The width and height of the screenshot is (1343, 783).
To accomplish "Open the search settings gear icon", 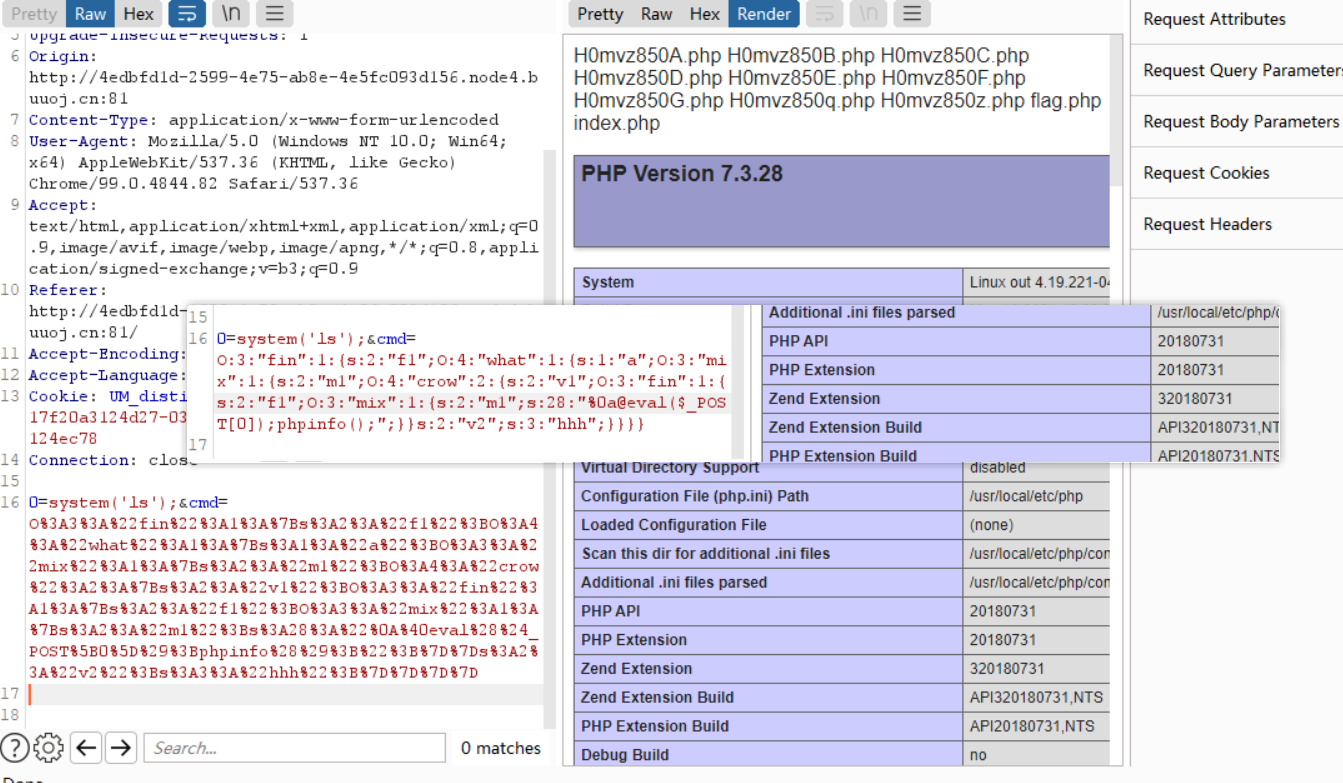I will click(x=48, y=747).
